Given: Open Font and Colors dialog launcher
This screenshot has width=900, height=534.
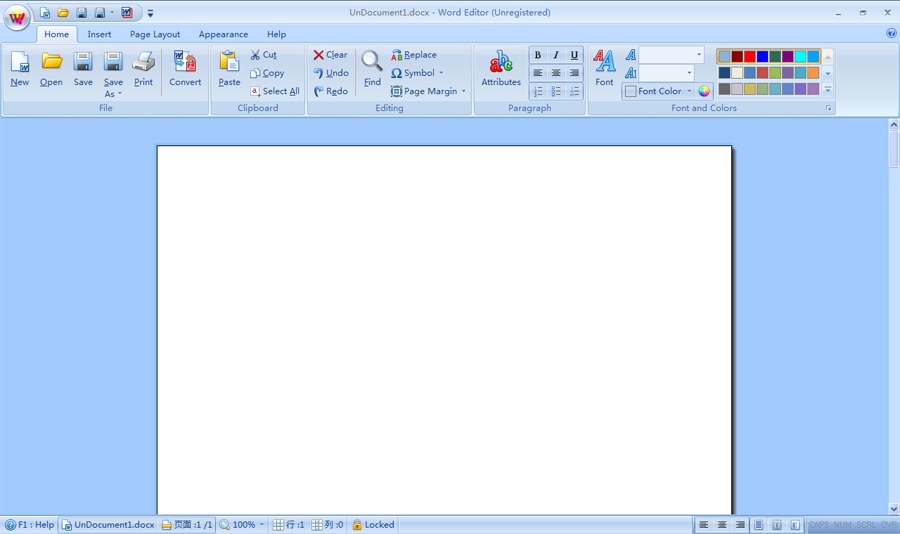Looking at the screenshot, I should 828,108.
